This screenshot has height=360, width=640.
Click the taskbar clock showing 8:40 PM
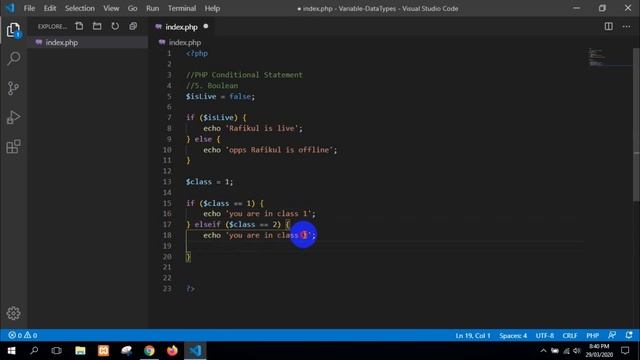(x=599, y=351)
